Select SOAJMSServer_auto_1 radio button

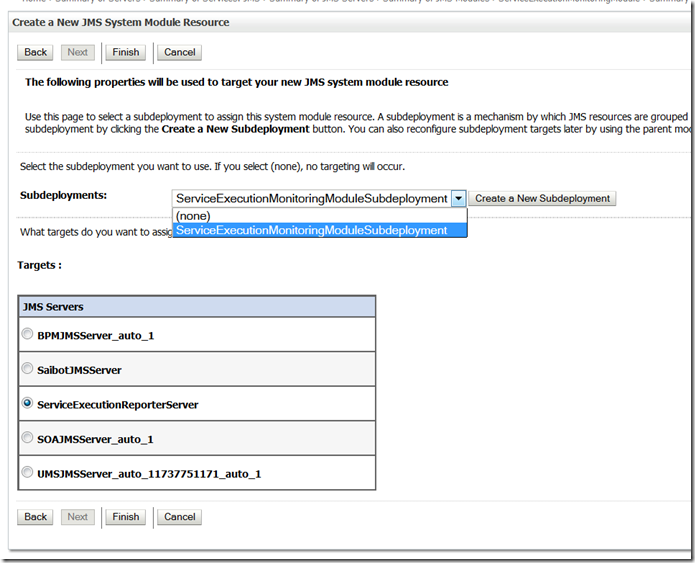click(27, 438)
